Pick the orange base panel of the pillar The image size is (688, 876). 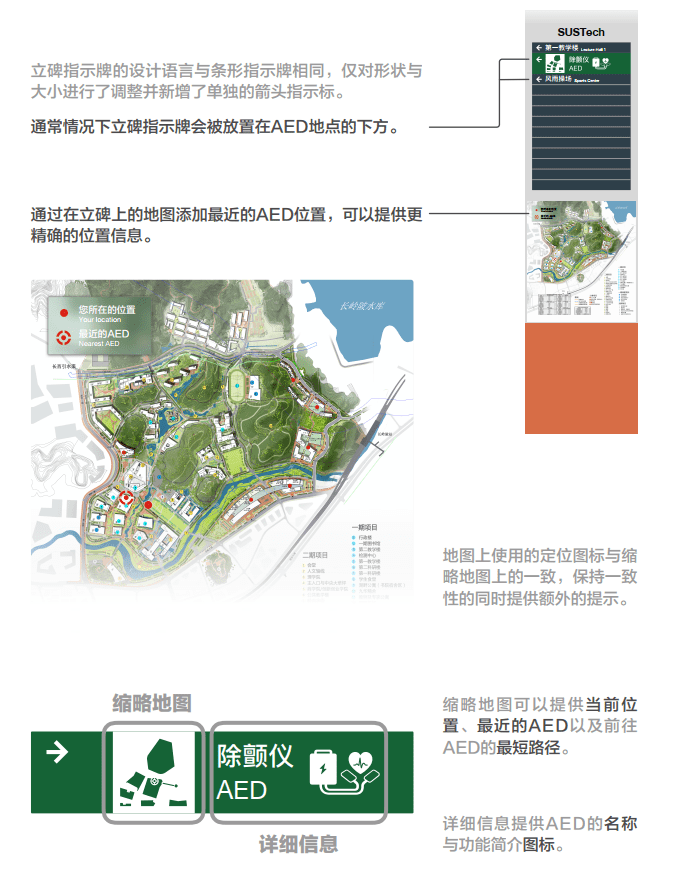pyautogui.click(x=580, y=377)
